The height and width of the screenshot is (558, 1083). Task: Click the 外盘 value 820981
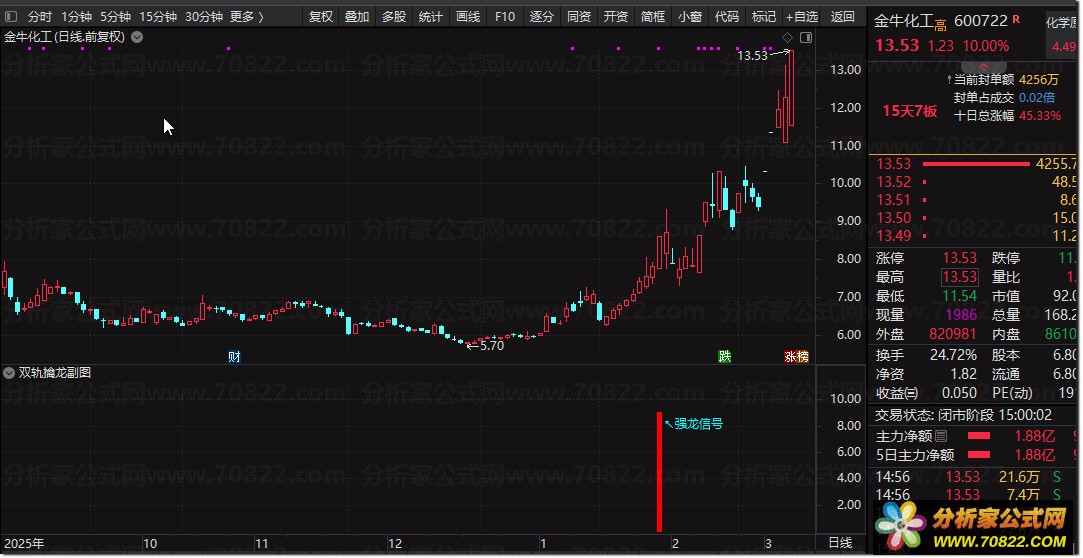(953, 334)
